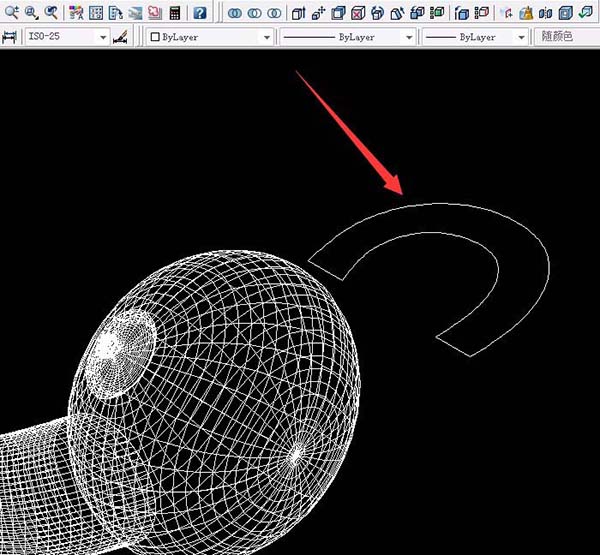
Task: Select the Clean solid tool
Action: click(526, 13)
